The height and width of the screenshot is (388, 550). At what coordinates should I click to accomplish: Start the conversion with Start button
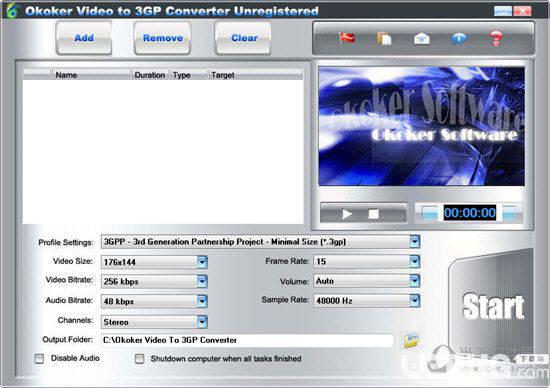click(492, 306)
